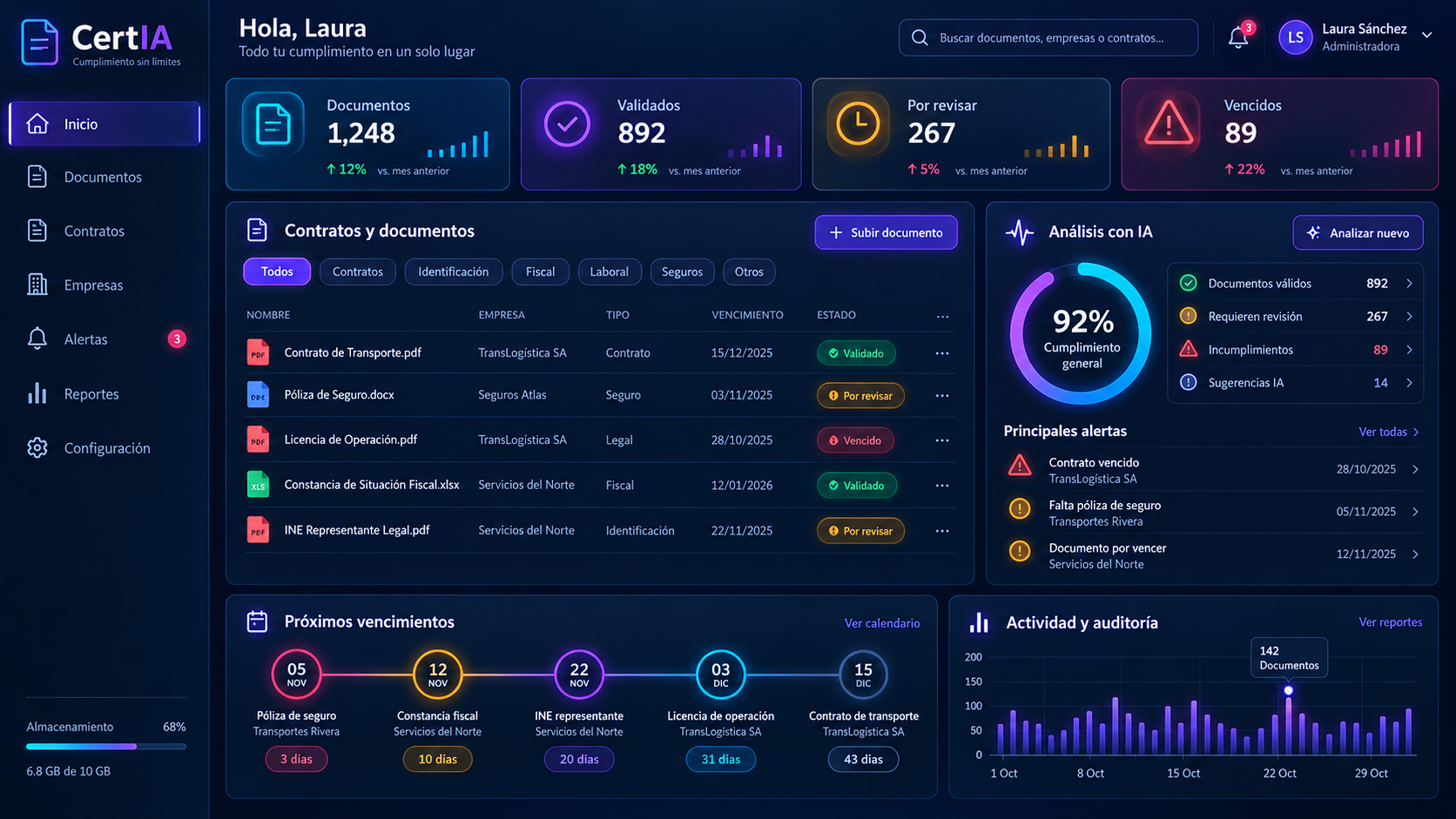Click the PDF icon for Licencia de Operación
Image resolution: width=1456 pixels, height=819 pixels.
click(258, 440)
